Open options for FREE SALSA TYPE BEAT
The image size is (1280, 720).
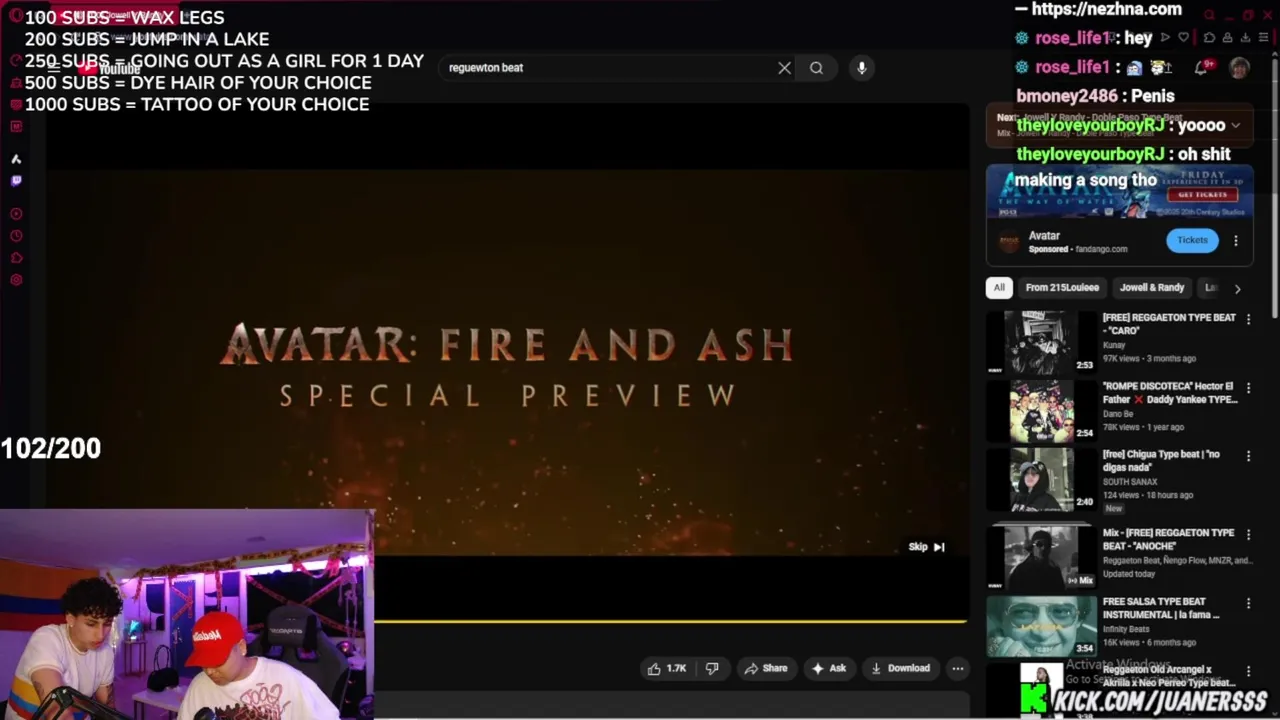click(1248, 603)
